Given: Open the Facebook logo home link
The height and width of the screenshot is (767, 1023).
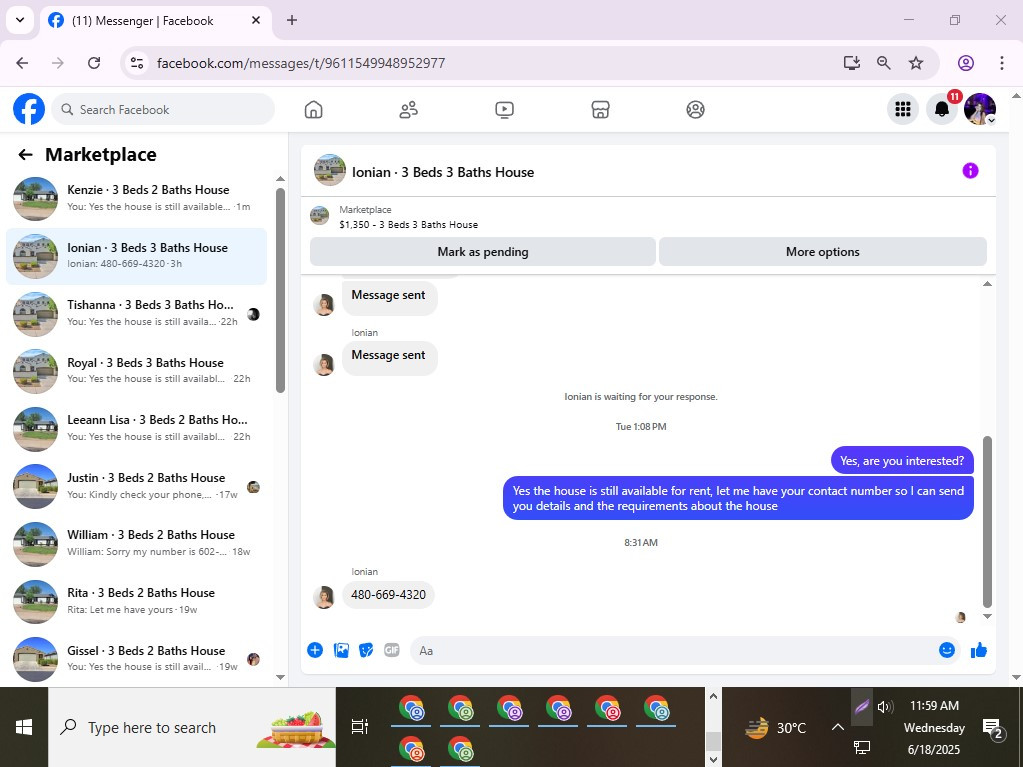Looking at the screenshot, I should coord(29,109).
